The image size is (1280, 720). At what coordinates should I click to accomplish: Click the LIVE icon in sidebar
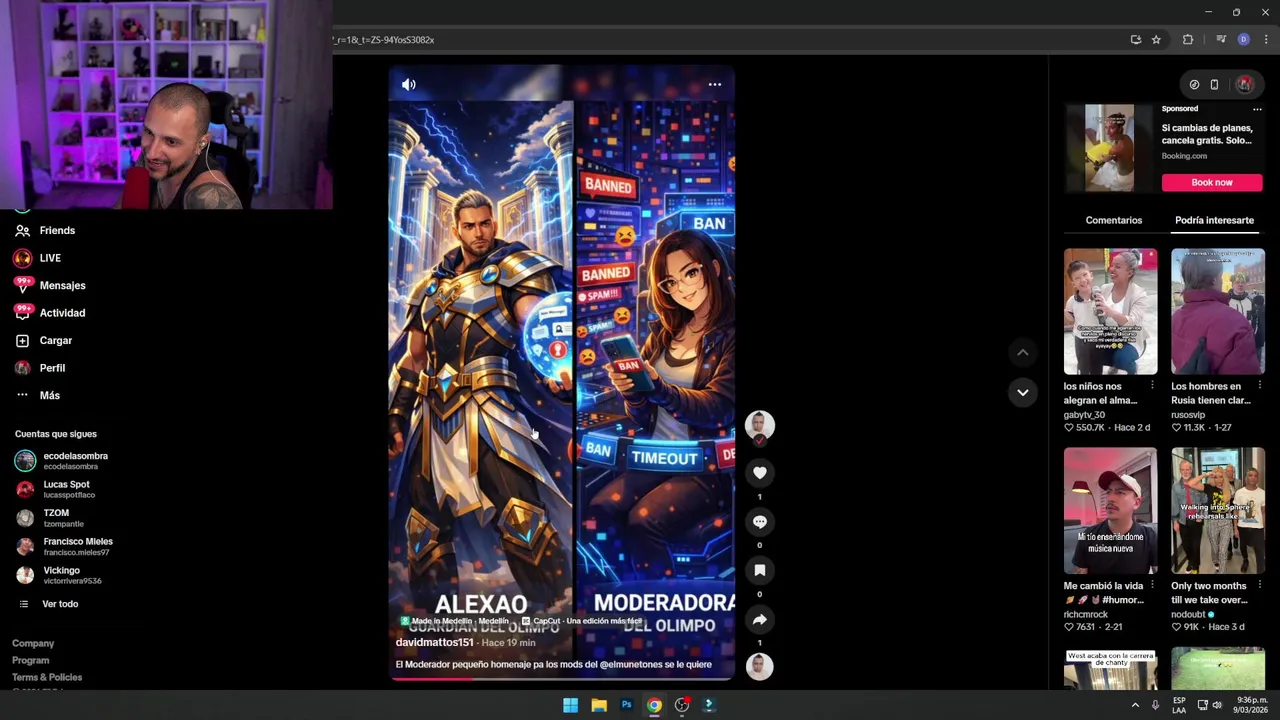pyautogui.click(x=22, y=258)
